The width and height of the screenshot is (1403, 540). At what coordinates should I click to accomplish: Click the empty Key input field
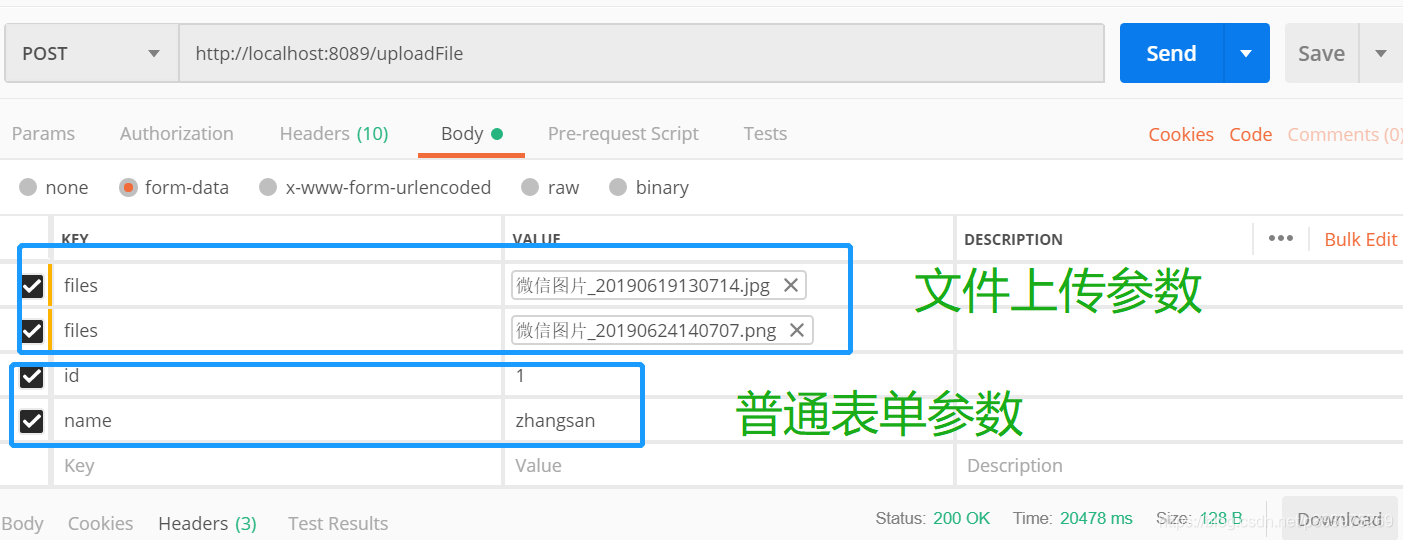pyautogui.click(x=277, y=466)
